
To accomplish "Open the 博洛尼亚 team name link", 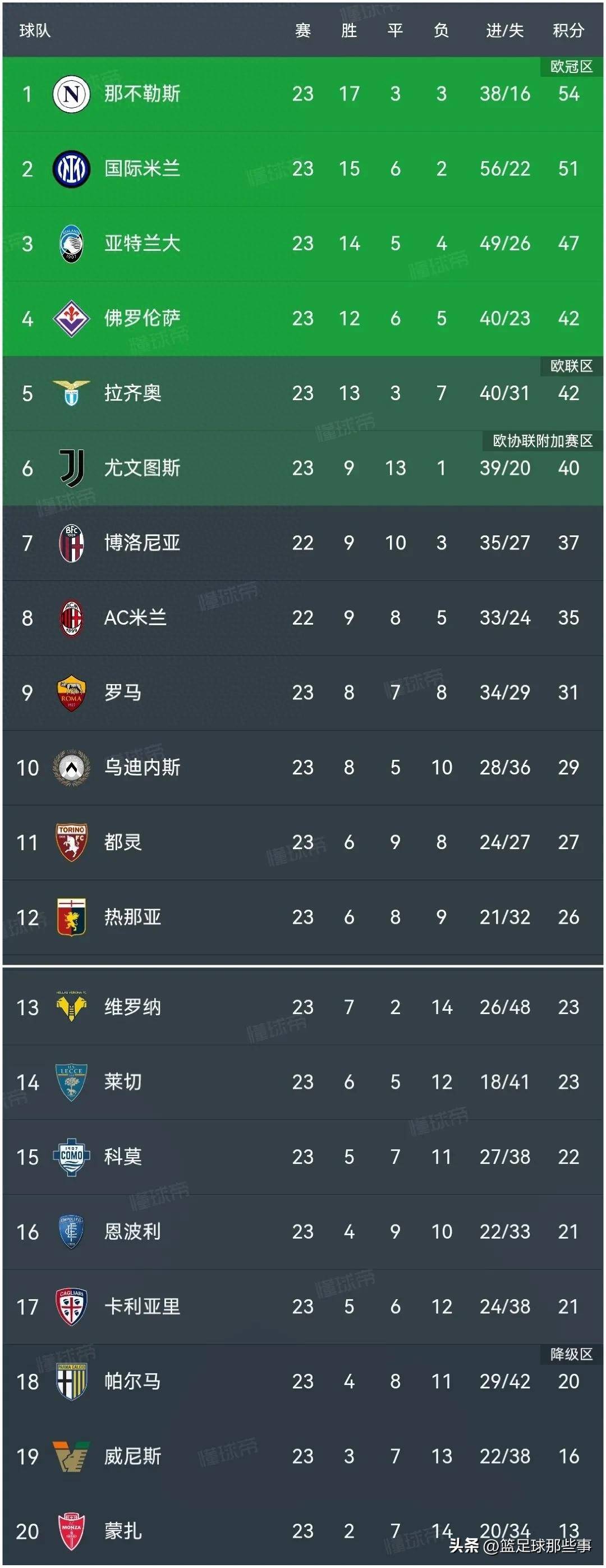I will click(x=142, y=543).
